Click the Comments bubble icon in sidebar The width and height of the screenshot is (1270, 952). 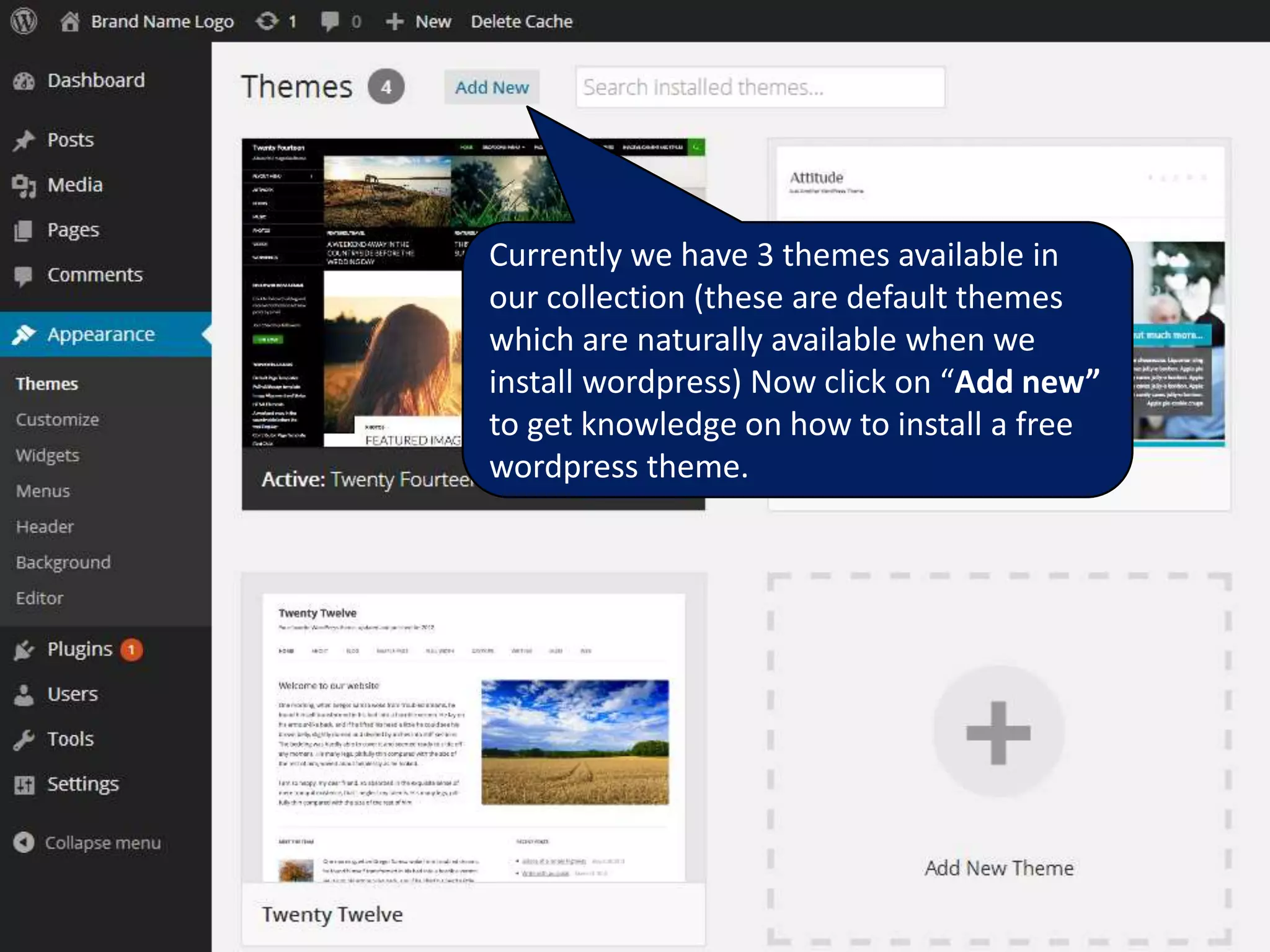(24, 276)
